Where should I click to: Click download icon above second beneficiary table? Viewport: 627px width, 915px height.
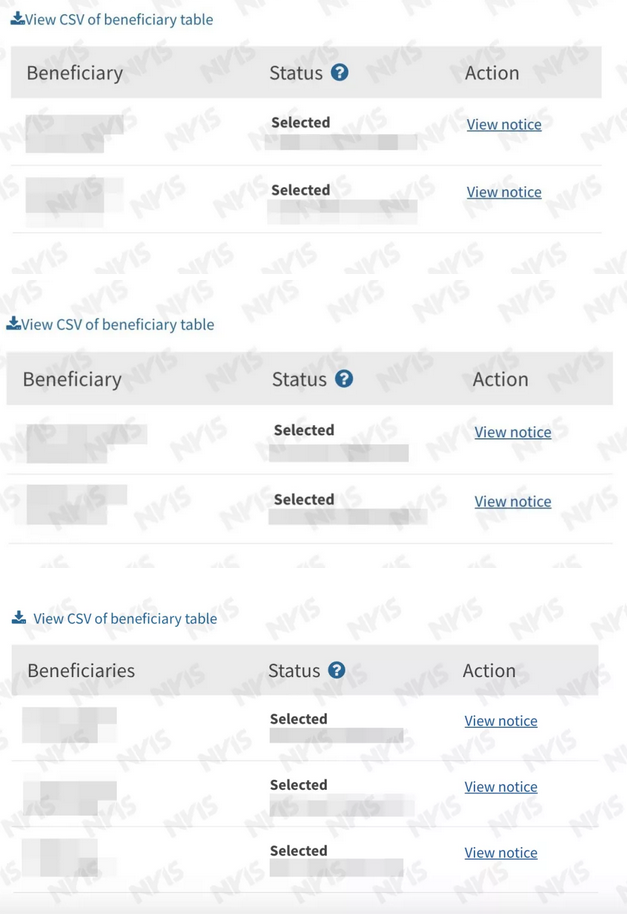[x=13, y=323]
